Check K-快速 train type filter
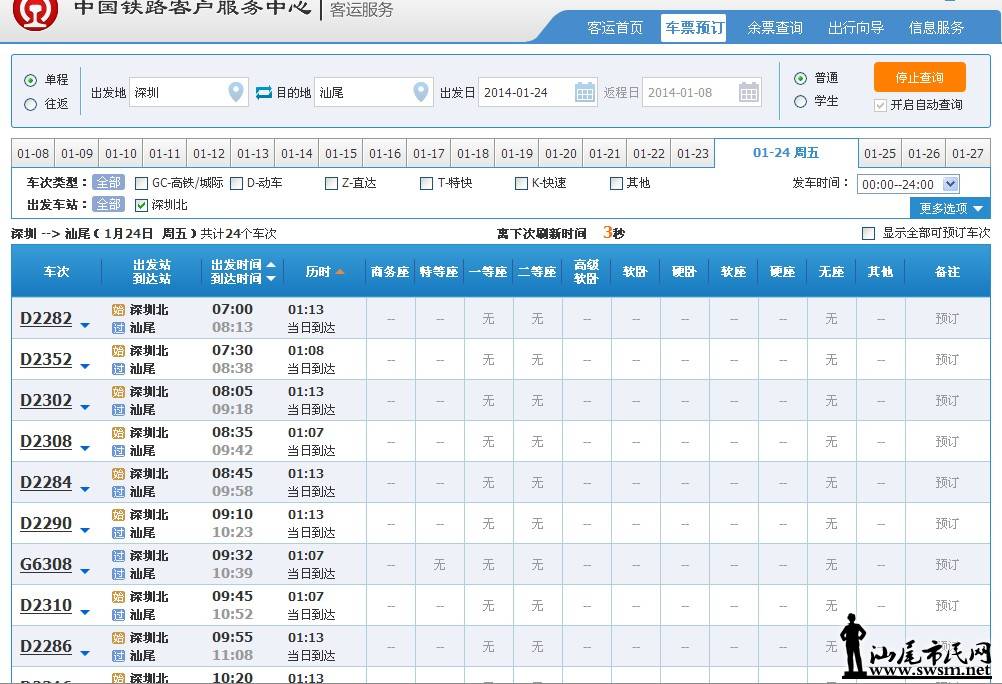The height and width of the screenshot is (684, 1002). (x=521, y=183)
